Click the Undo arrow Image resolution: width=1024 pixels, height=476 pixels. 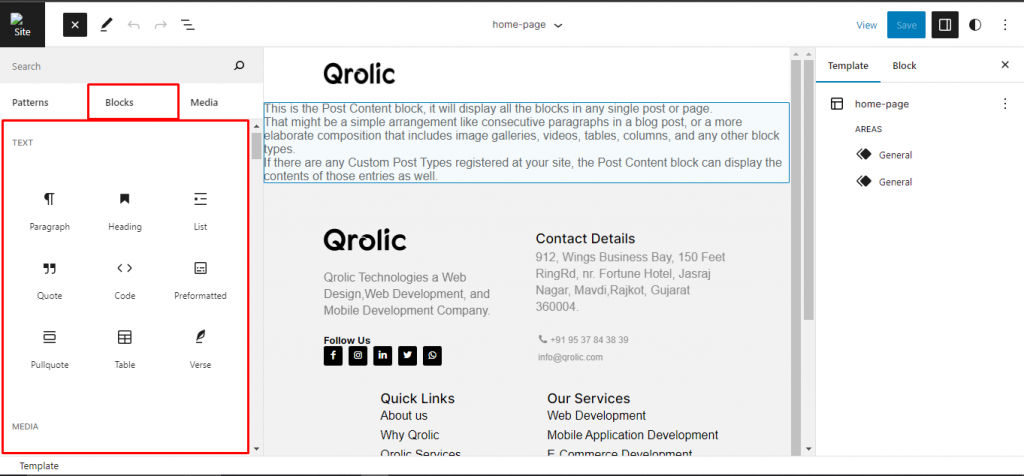tap(134, 25)
